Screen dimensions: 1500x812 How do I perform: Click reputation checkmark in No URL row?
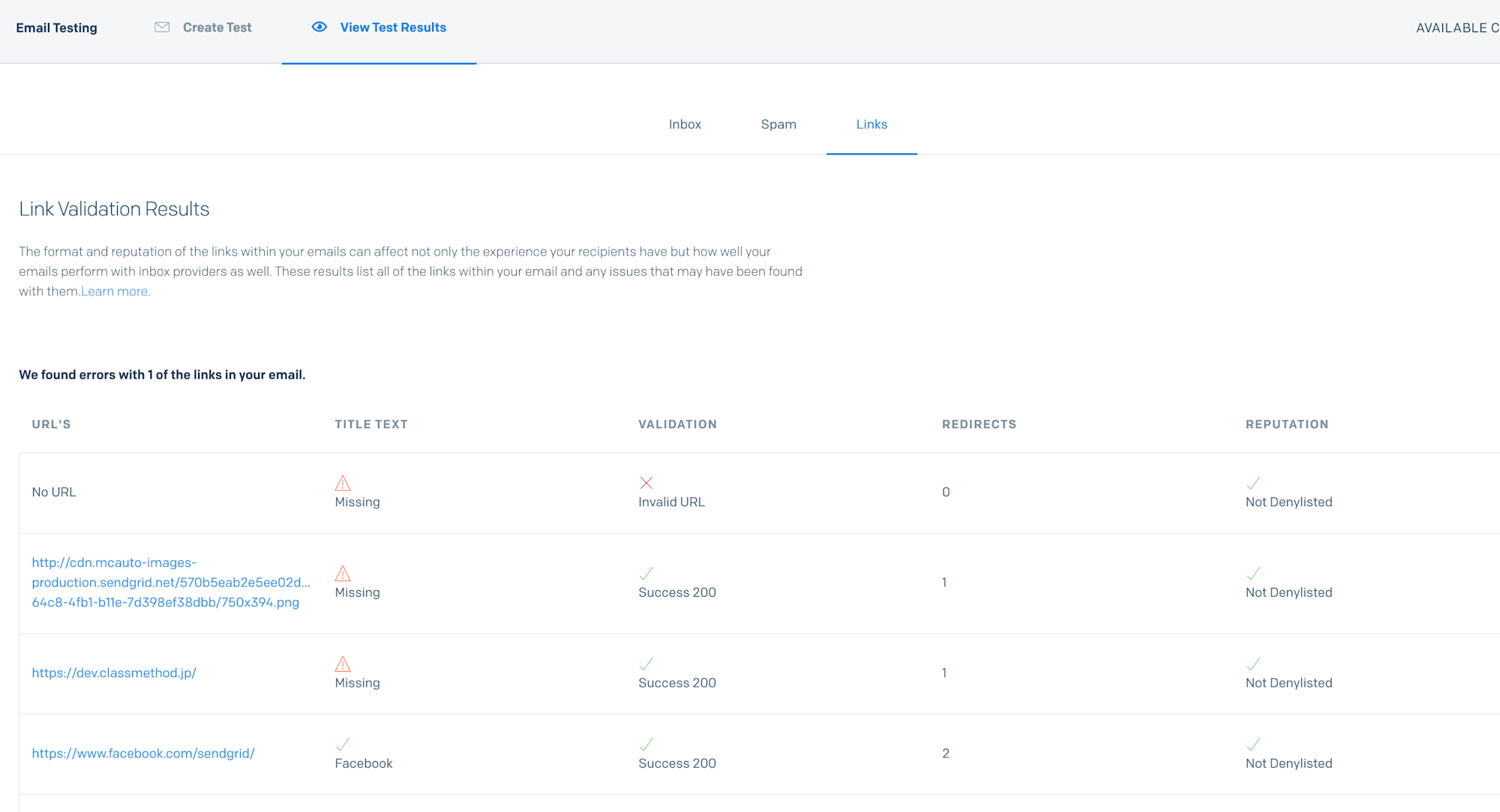pyautogui.click(x=1253, y=483)
